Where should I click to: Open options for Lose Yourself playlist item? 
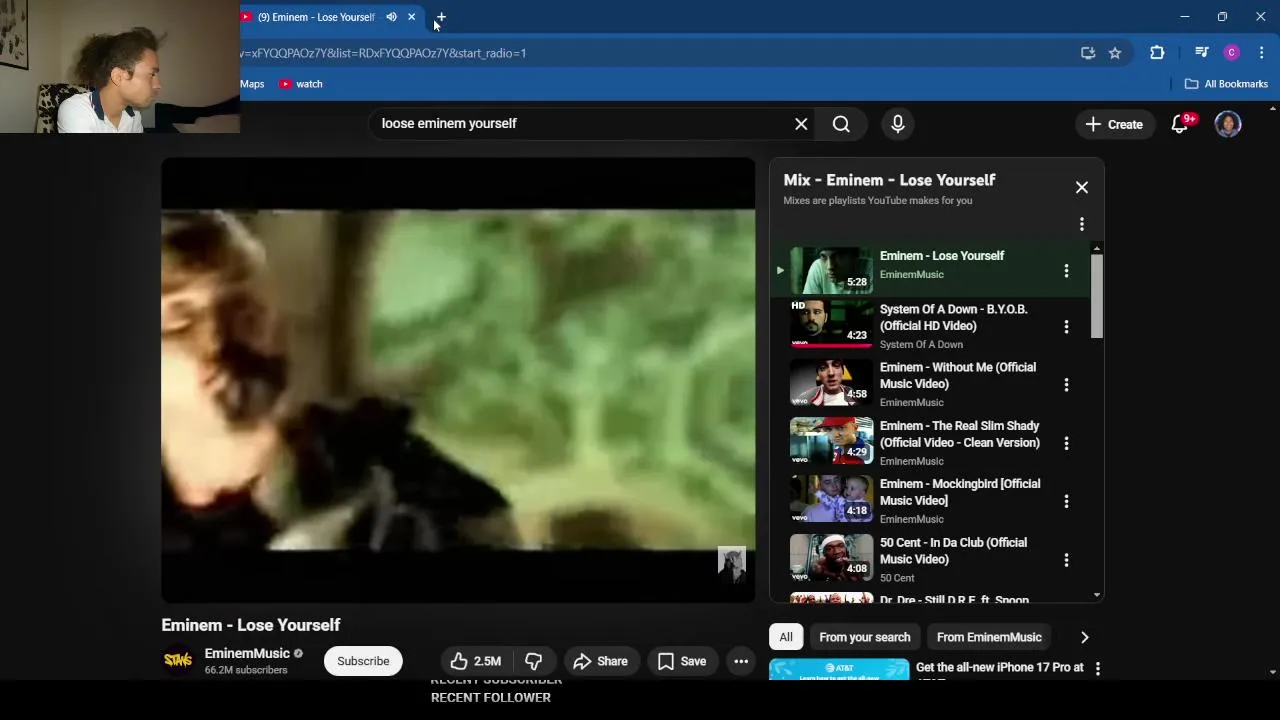pyautogui.click(x=1066, y=270)
